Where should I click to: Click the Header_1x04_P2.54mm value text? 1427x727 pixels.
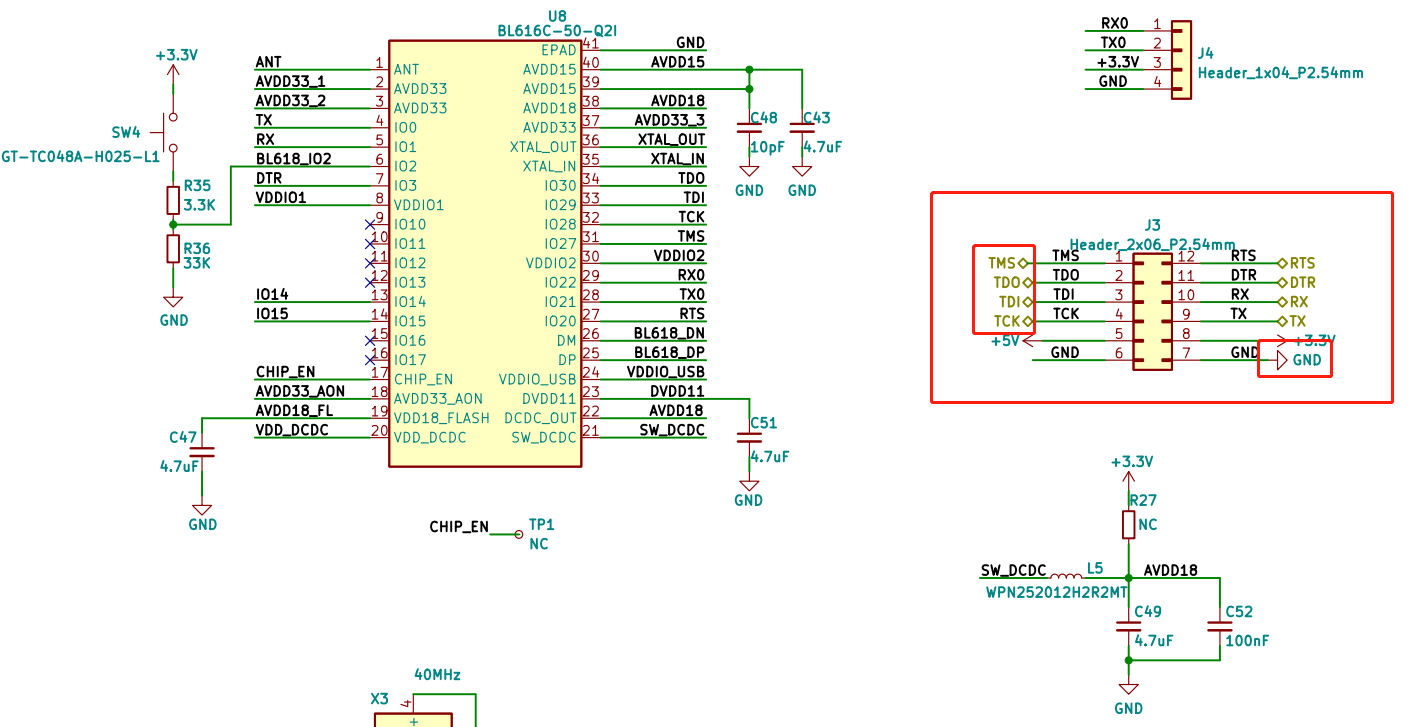tap(1280, 73)
